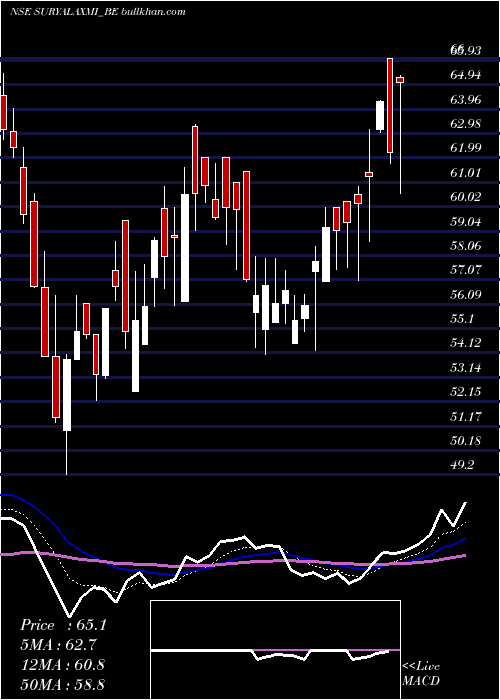Select the 55.1 price axis label
500x700 pixels.
coord(463,319)
